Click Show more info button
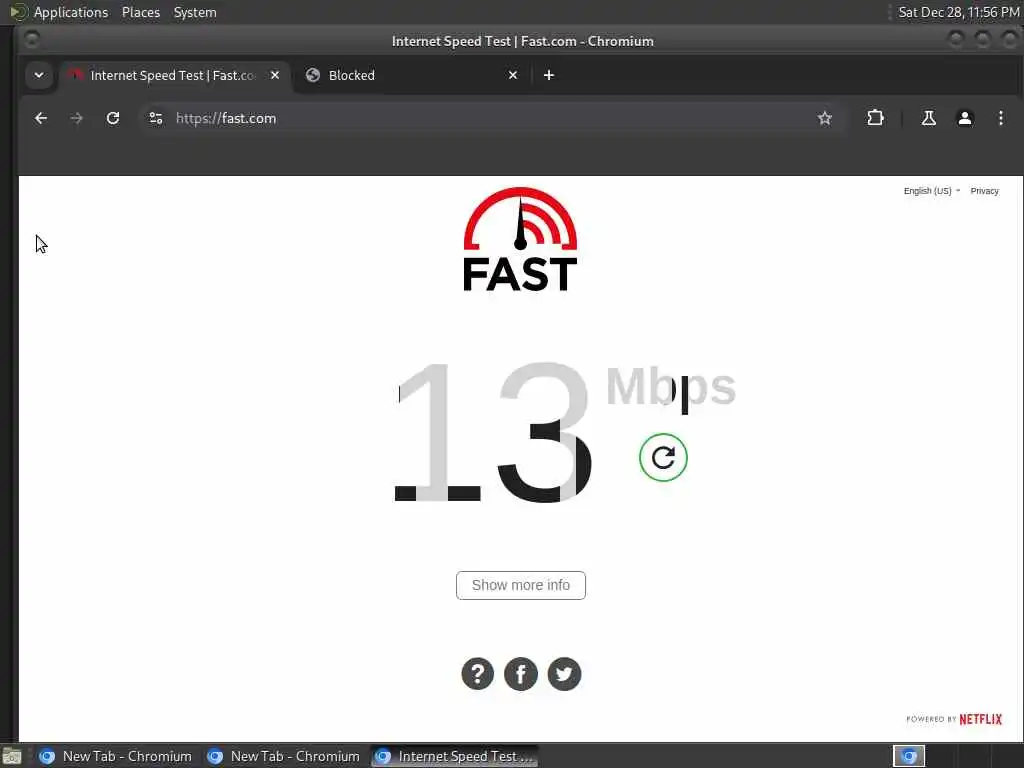 tap(520, 585)
